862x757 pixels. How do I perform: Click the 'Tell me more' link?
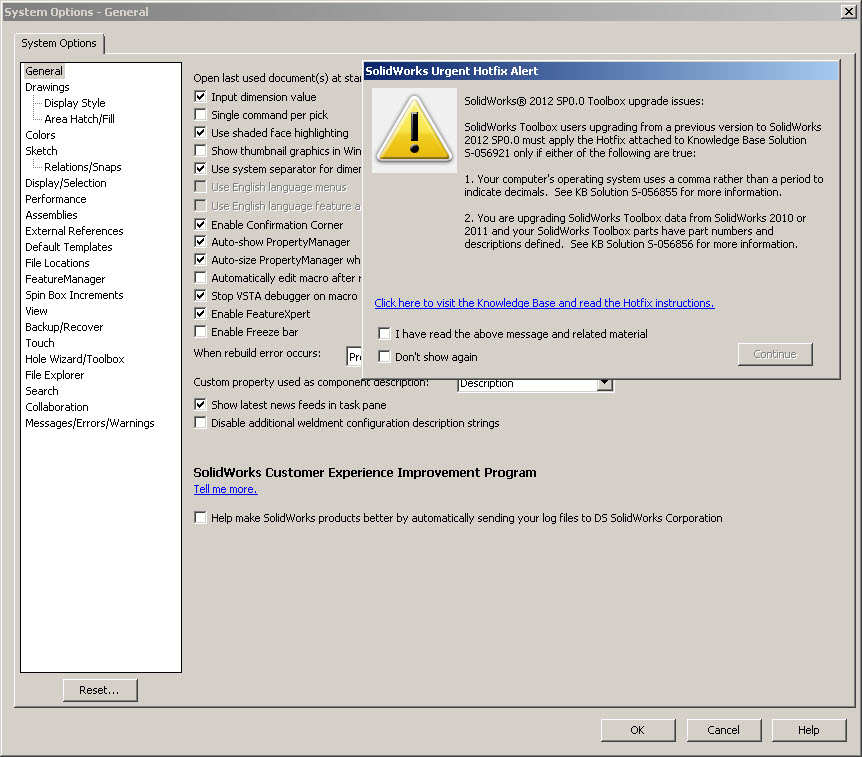pyautogui.click(x=224, y=489)
